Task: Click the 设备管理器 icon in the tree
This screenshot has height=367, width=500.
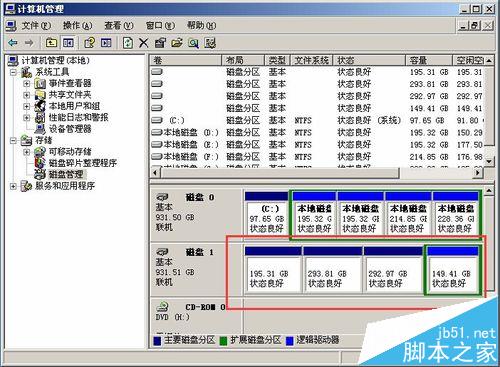Action: point(40,129)
